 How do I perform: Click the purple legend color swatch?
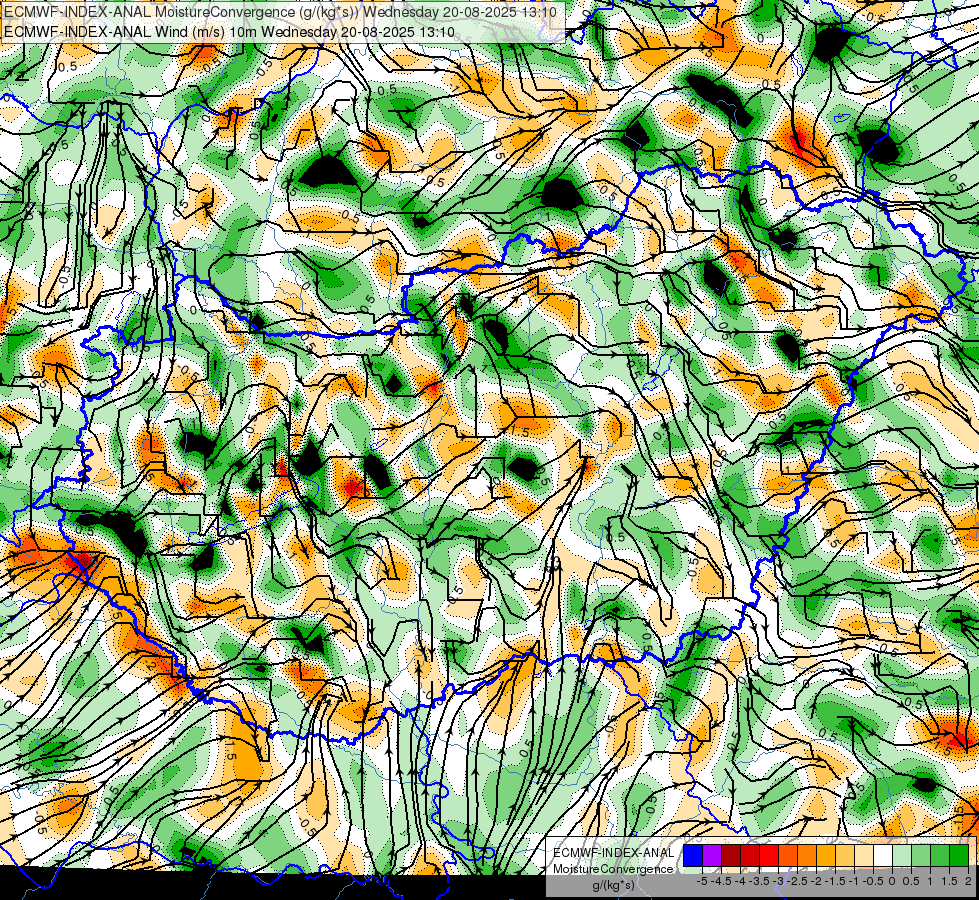pos(712,856)
